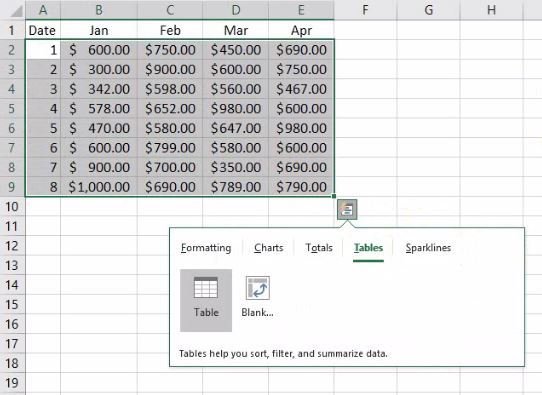Select column F header
The height and width of the screenshot is (395, 542).
365,10
